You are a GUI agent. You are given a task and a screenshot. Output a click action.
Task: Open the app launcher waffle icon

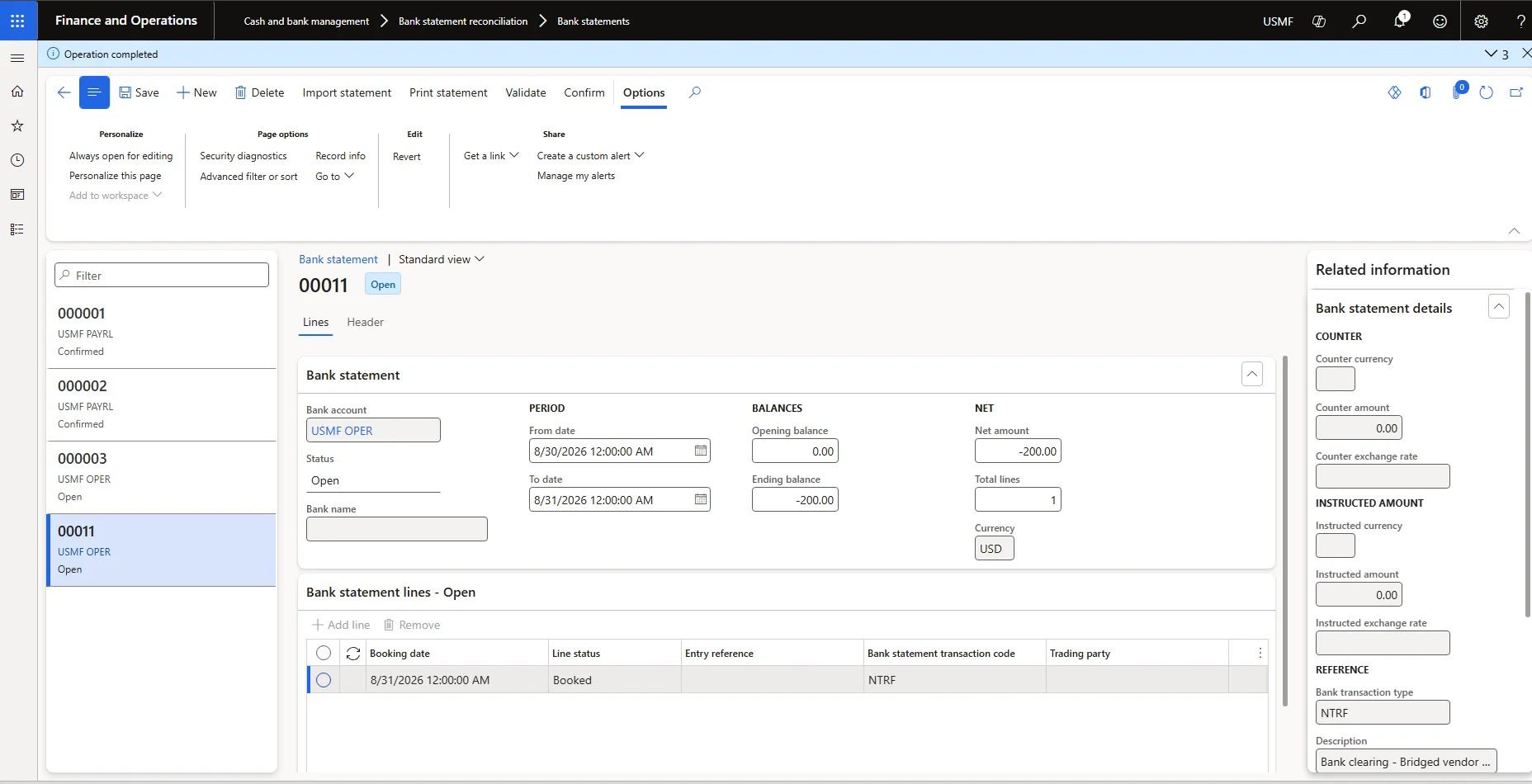click(17, 21)
